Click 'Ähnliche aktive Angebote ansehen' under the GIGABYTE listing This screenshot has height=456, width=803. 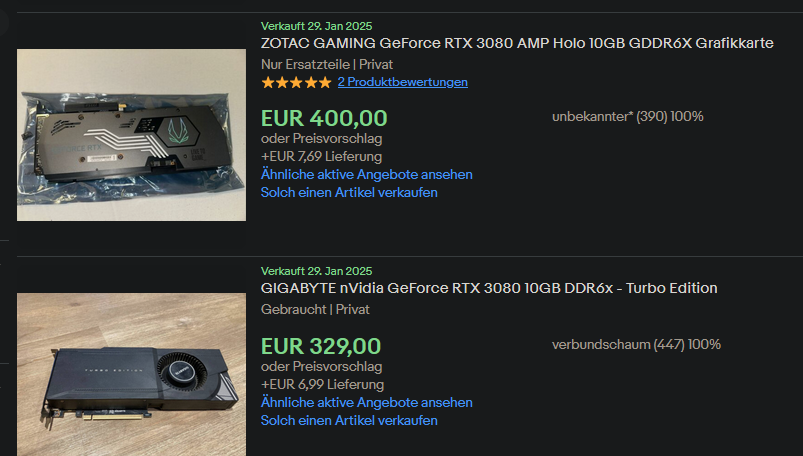(367, 402)
